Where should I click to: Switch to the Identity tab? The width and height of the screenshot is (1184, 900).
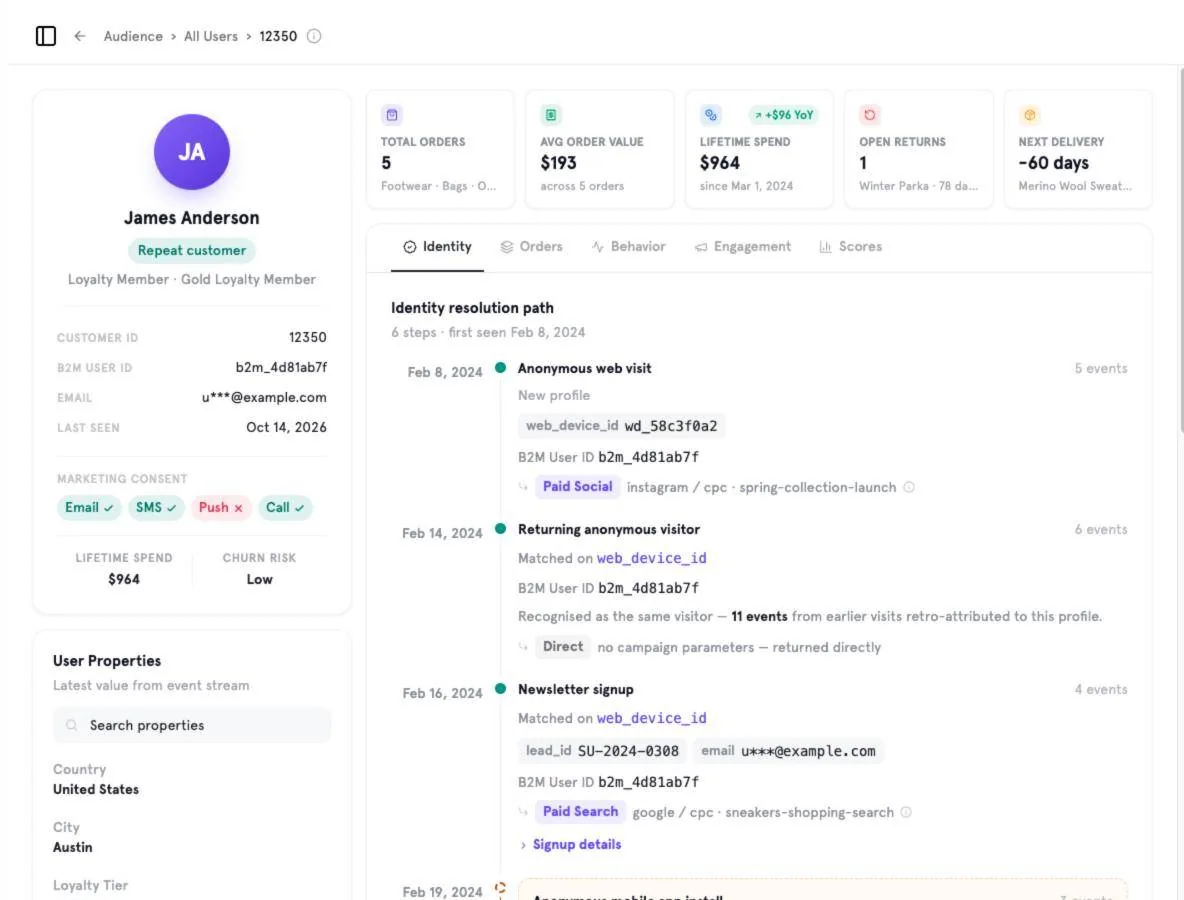coord(437,247)
